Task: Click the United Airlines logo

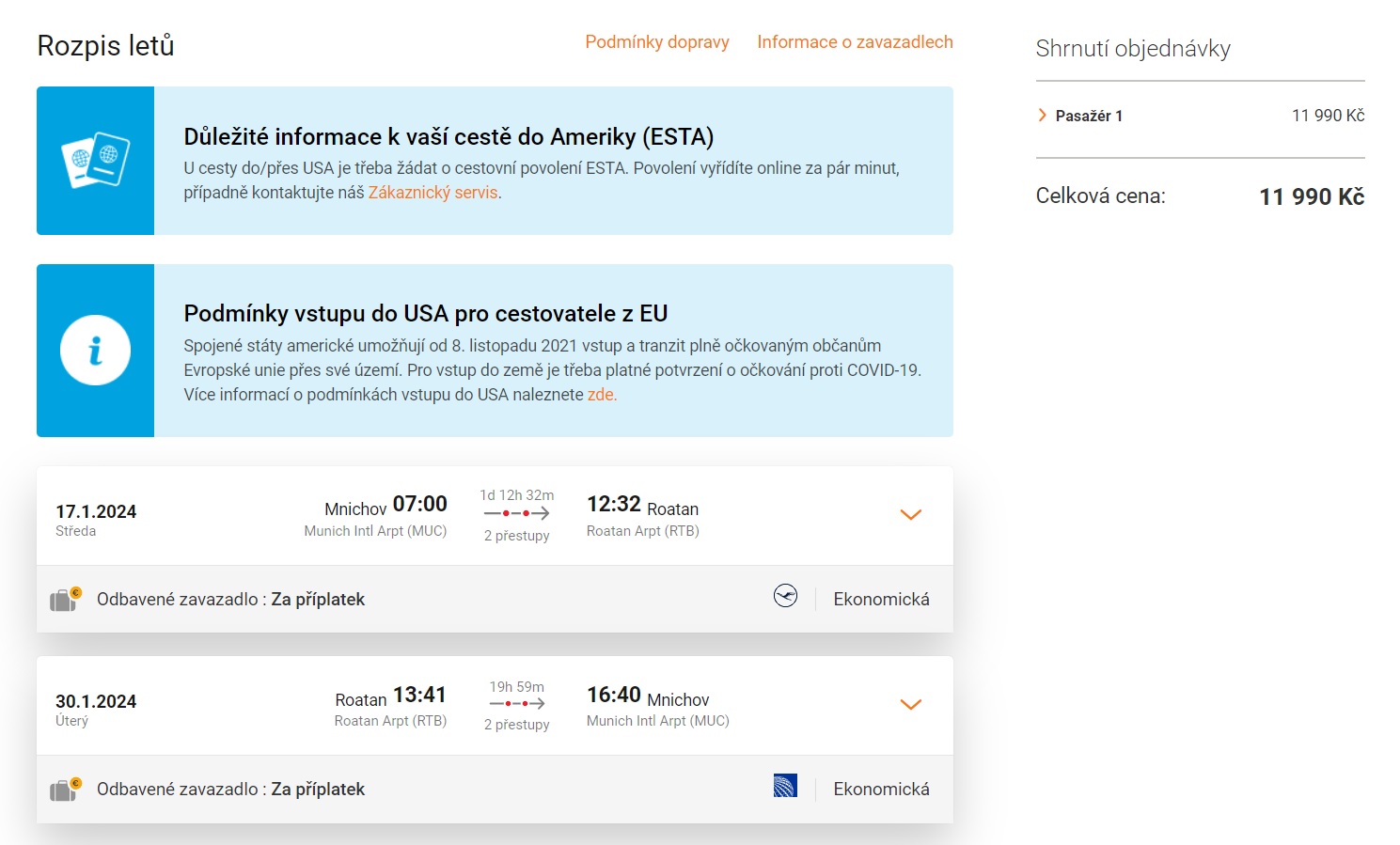Action: click(x=785, y=786)
